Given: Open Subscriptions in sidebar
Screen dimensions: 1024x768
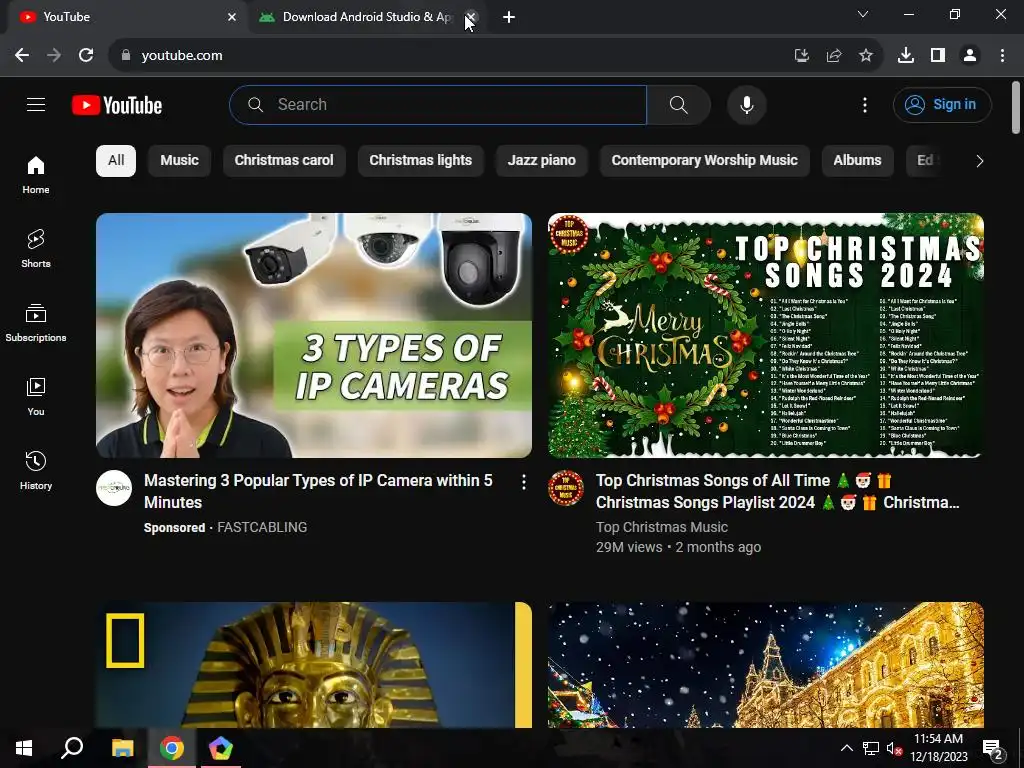Looking at the screenshot, I should point(36,323).
